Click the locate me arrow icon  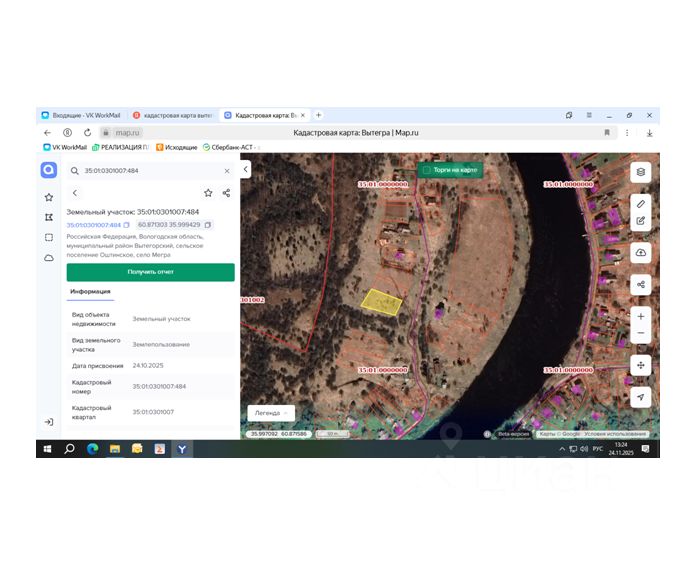pyautogui.click(x=641, y=397)
